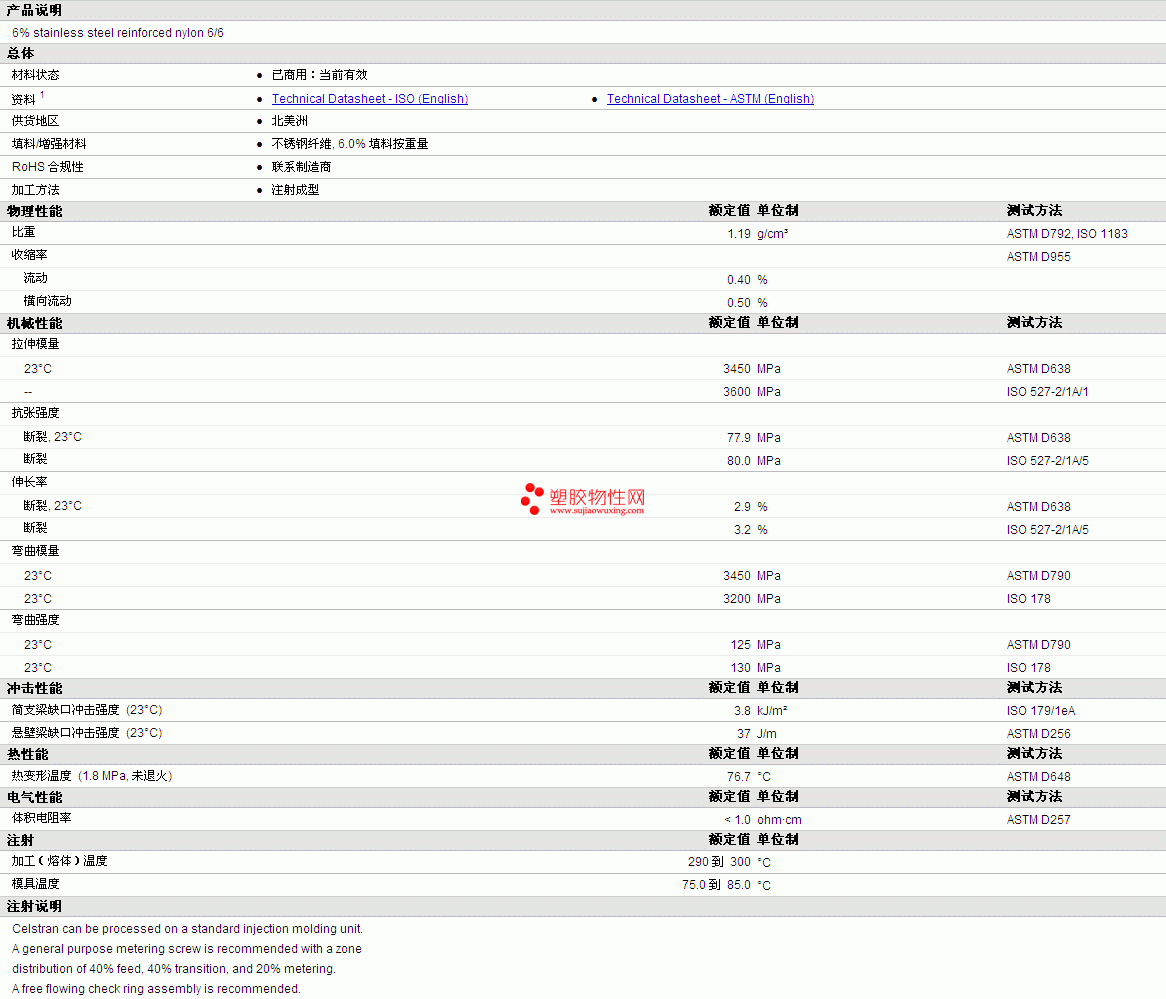1166x999 pixels.
Task: Click the 0.40 flow shrinkage value
Action: (x=738, y=280)
